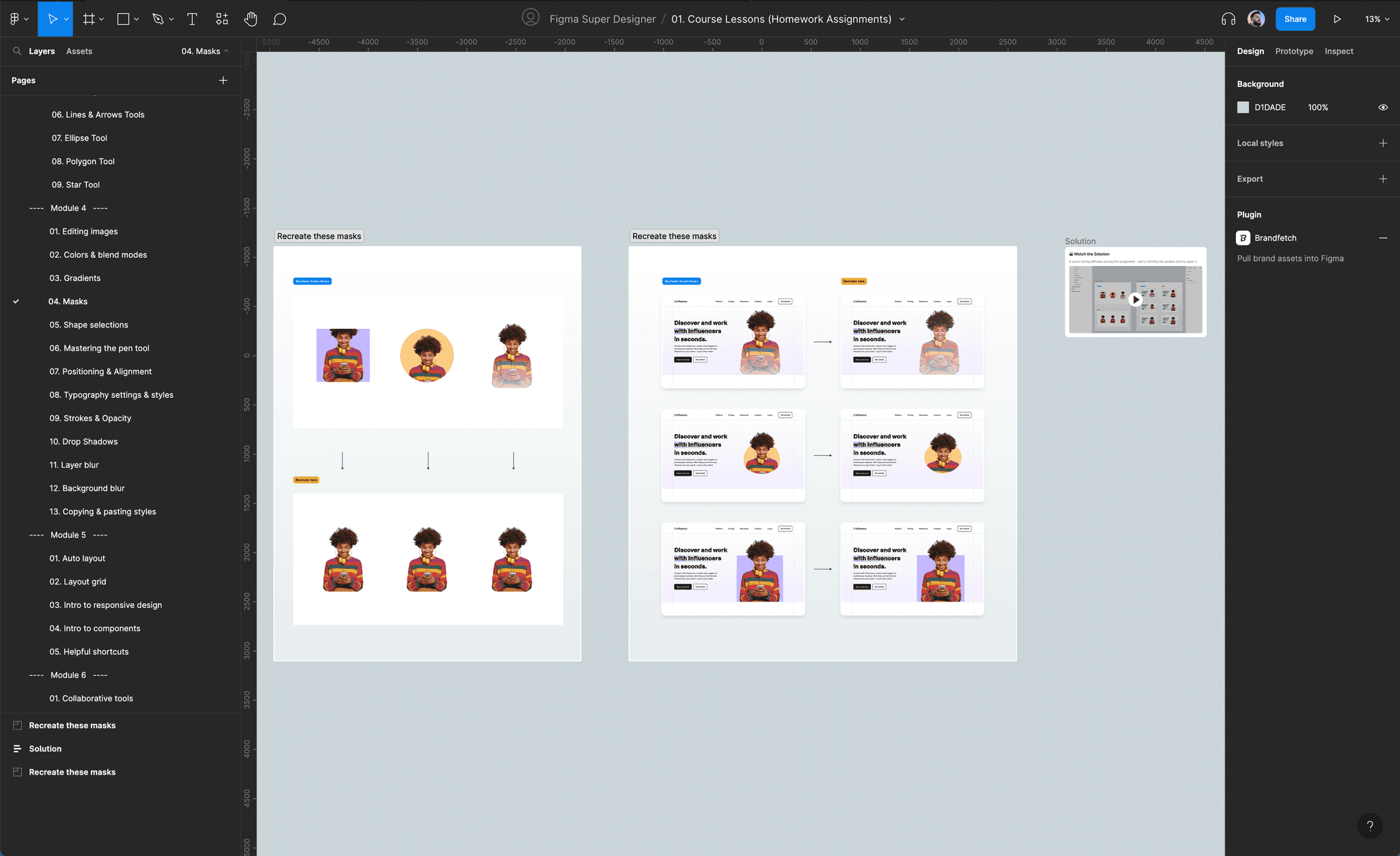The height and width of the screenshot is (856, 1400).
Task: Select the Rectangle shape tool
Action: pos(122,18)
